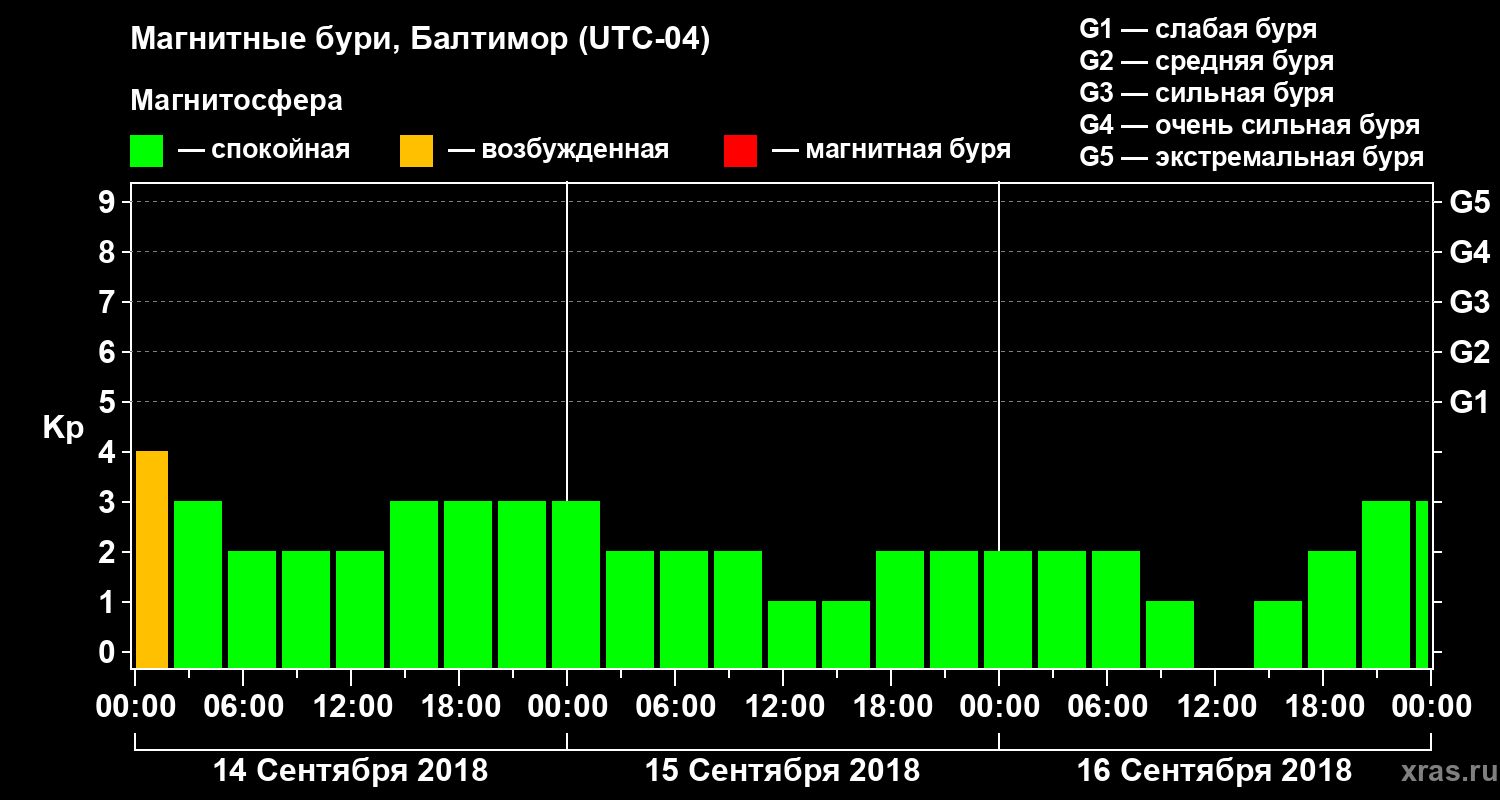
Task: Click the 'G2 — средняя буря' legend line
Action: pos(1206,61)
